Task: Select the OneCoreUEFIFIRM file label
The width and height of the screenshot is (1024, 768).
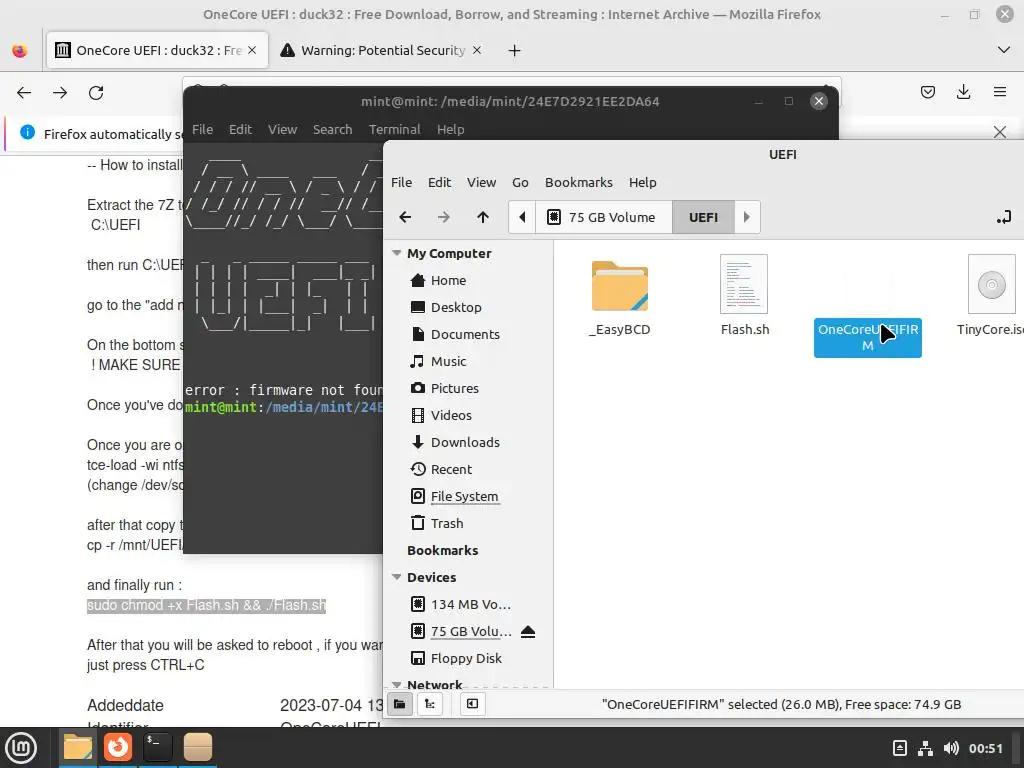Action: [x=867, y=337]
